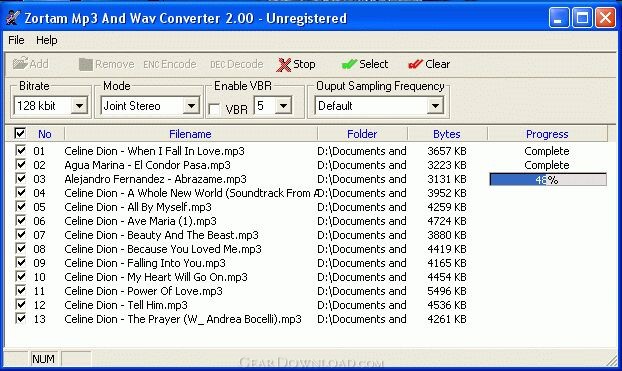Uncheck row 11 Power Of Love

click(x=20, y=290)
